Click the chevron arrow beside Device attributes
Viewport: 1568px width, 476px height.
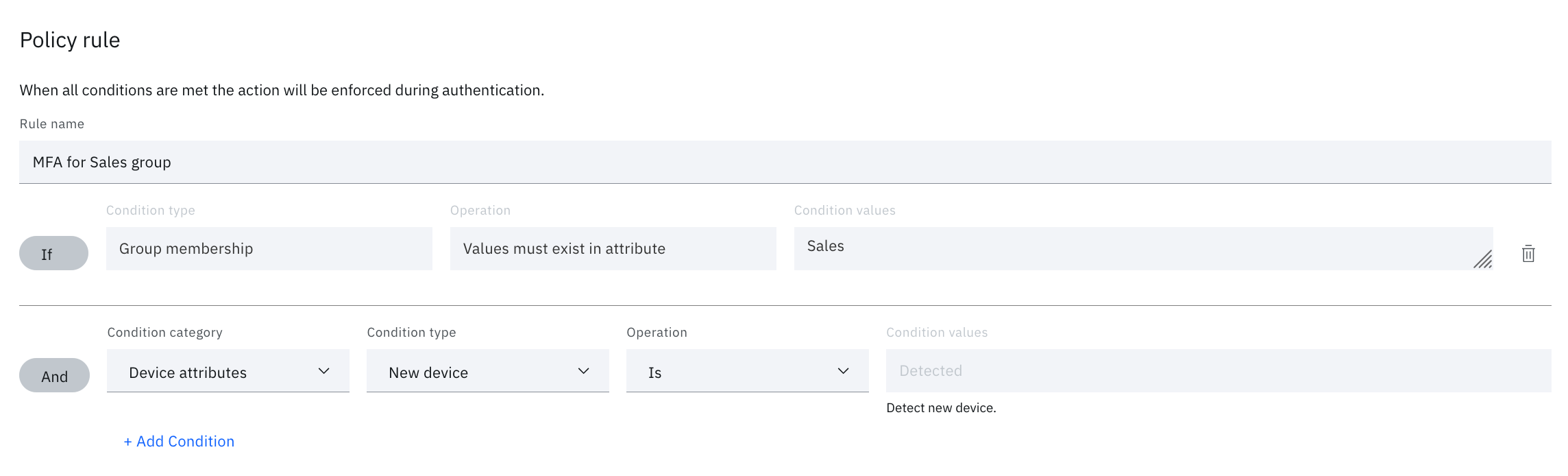click(324, 371)
